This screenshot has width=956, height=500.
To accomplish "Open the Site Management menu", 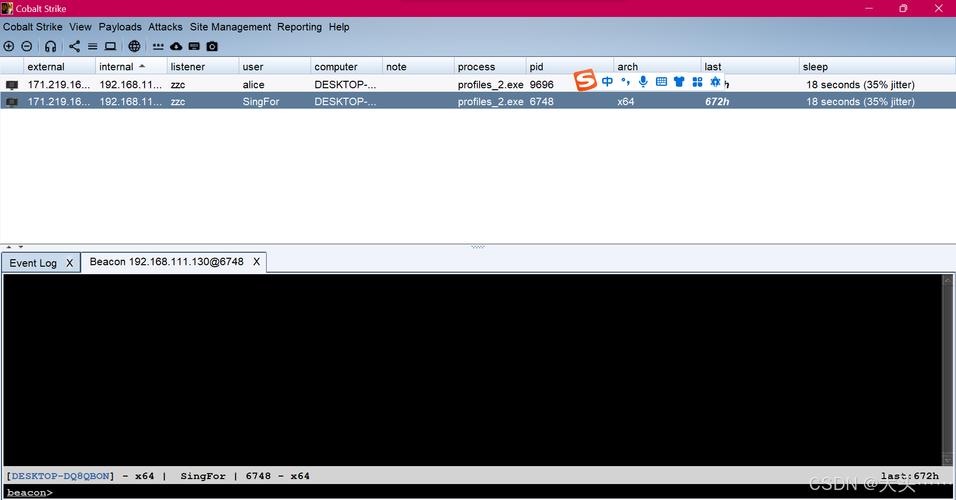I will point(230,27).
